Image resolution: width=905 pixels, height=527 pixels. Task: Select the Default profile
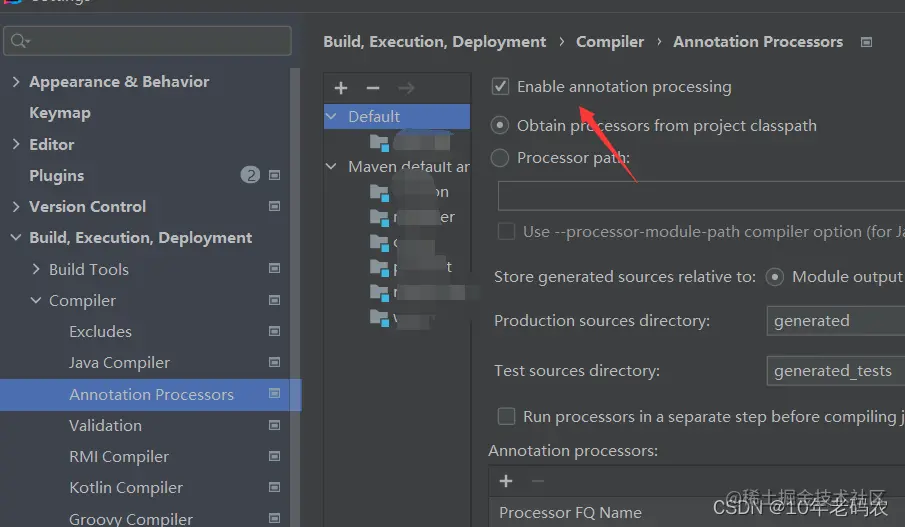click(x=397, y=117)
